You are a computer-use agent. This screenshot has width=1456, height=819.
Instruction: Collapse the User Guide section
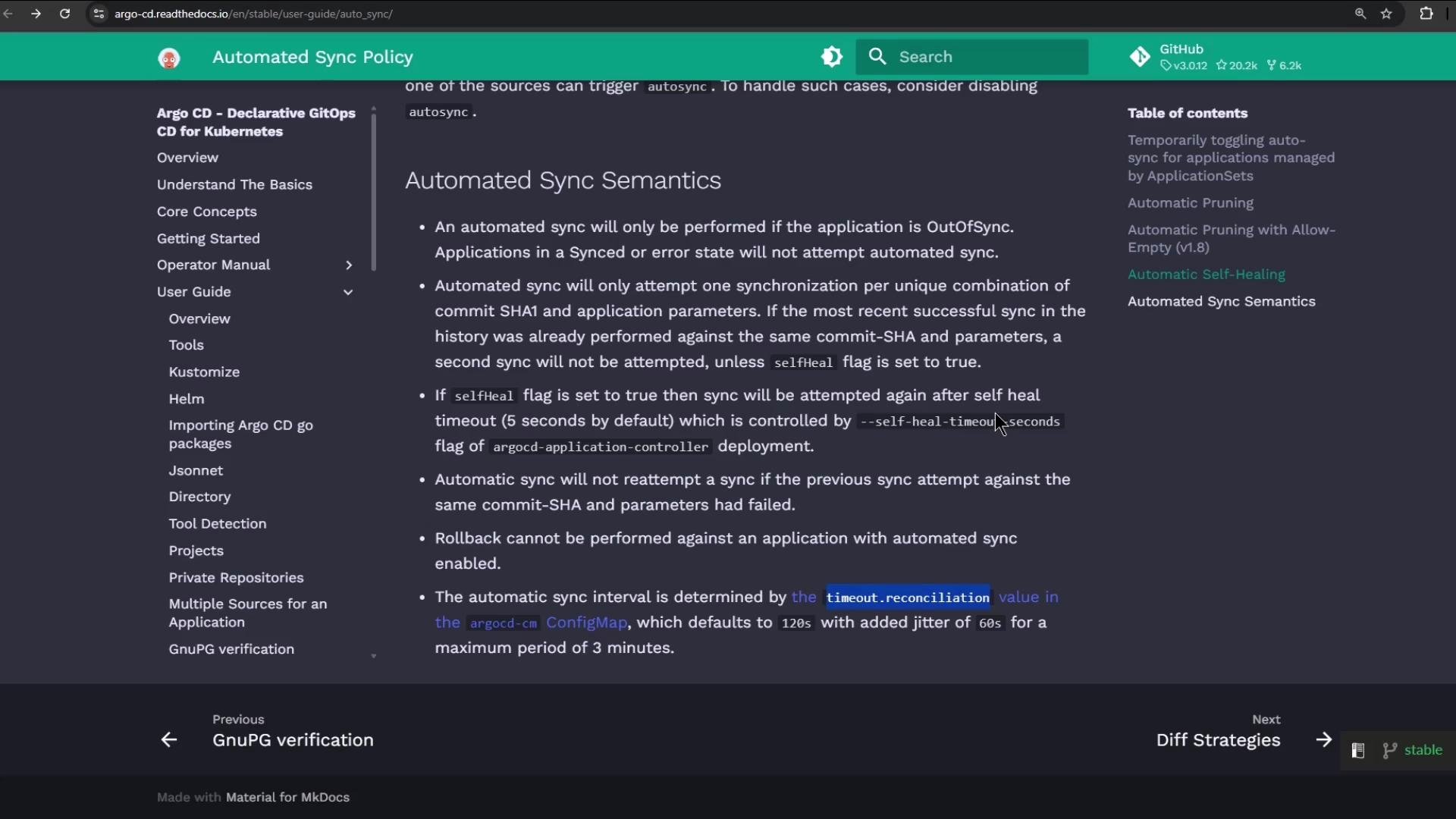349,292
